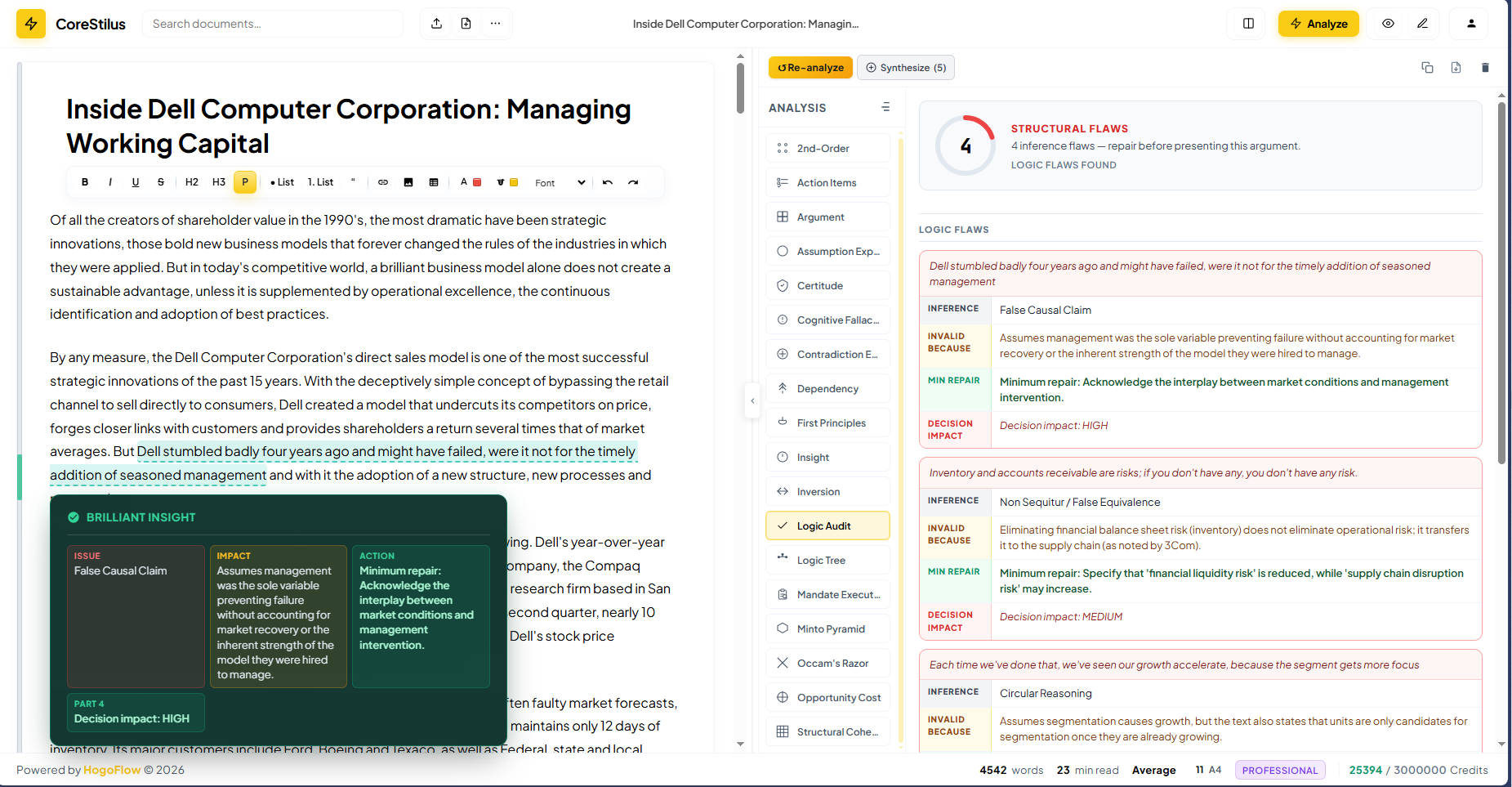Open the Font dropdown in the editor toolbar

click(560, 182)
